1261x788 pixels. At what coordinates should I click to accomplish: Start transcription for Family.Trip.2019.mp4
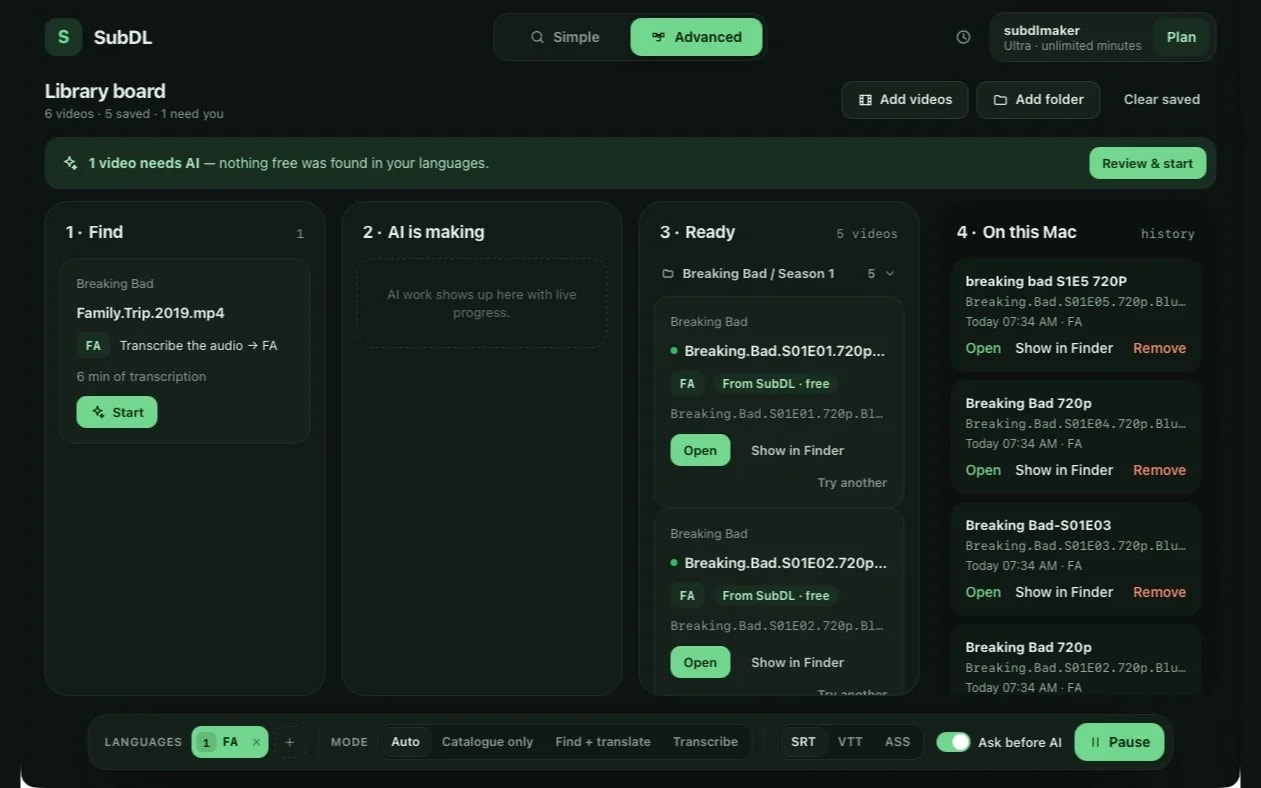[117, 412]
